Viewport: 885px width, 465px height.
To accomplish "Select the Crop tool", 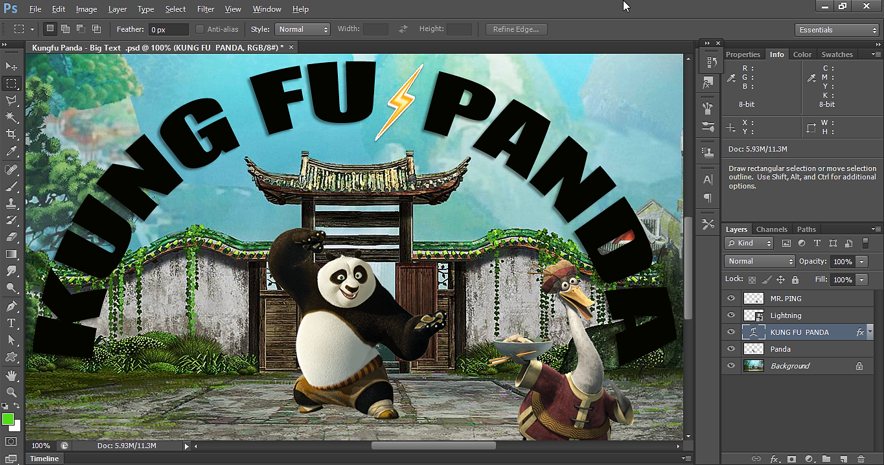I will [11, 134].
